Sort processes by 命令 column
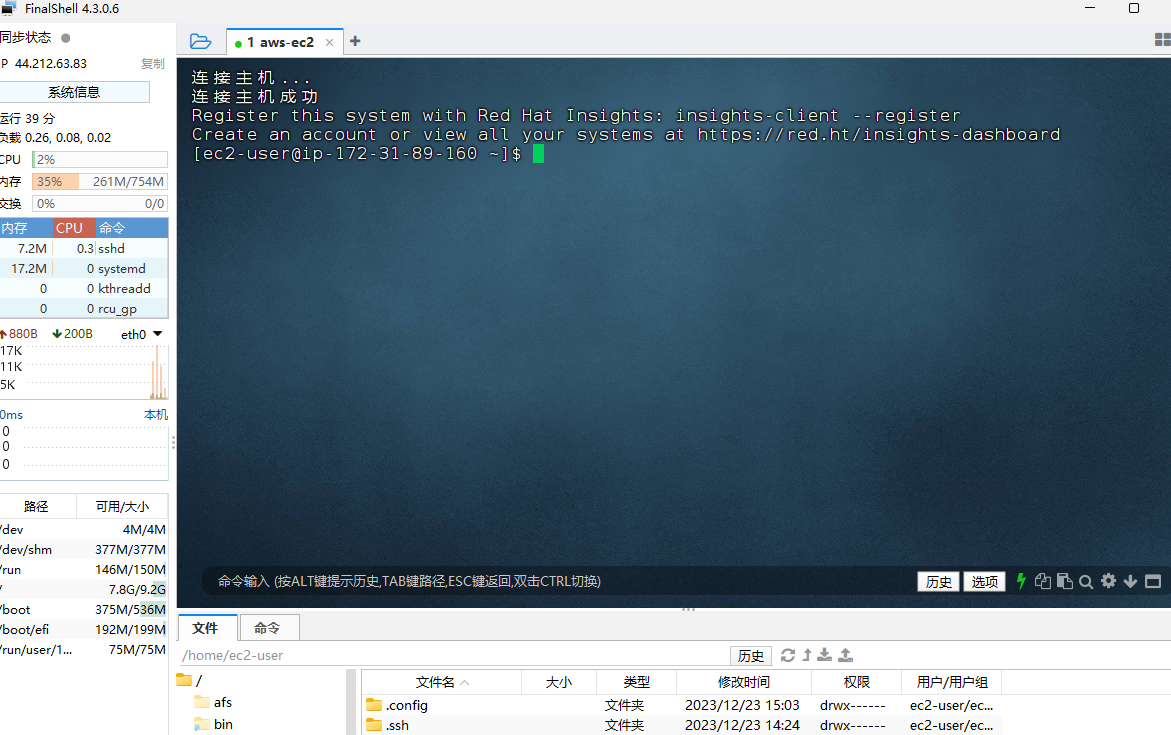 point(131,228)
